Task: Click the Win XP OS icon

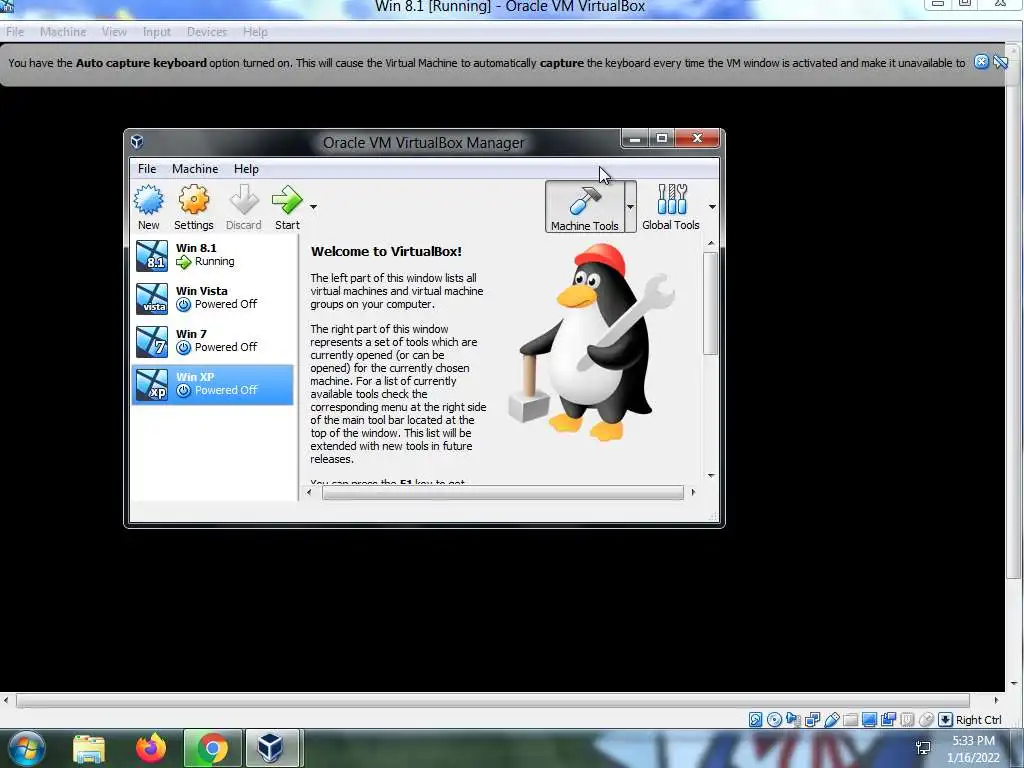Action: [152, 385]
